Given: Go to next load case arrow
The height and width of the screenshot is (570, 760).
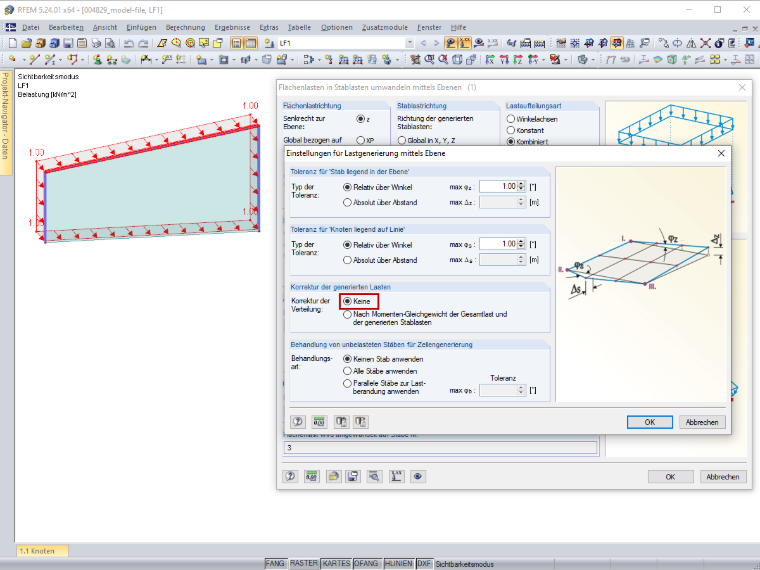Looking at the screenshot, I should click(x=436, y=43).
